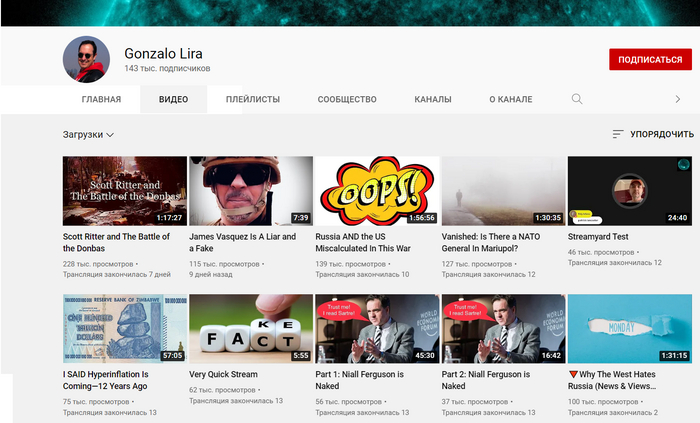Click '139 тыс. просмотров' view count
This screenshot has height=423, width=700.
350,264
